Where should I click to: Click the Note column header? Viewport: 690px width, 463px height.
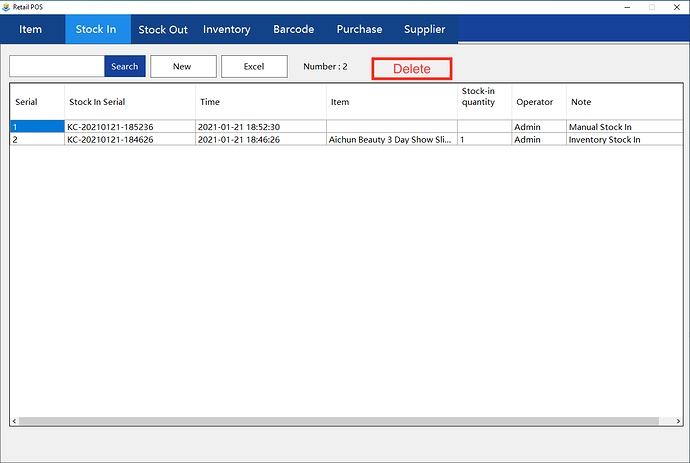[x=624, y=102]
